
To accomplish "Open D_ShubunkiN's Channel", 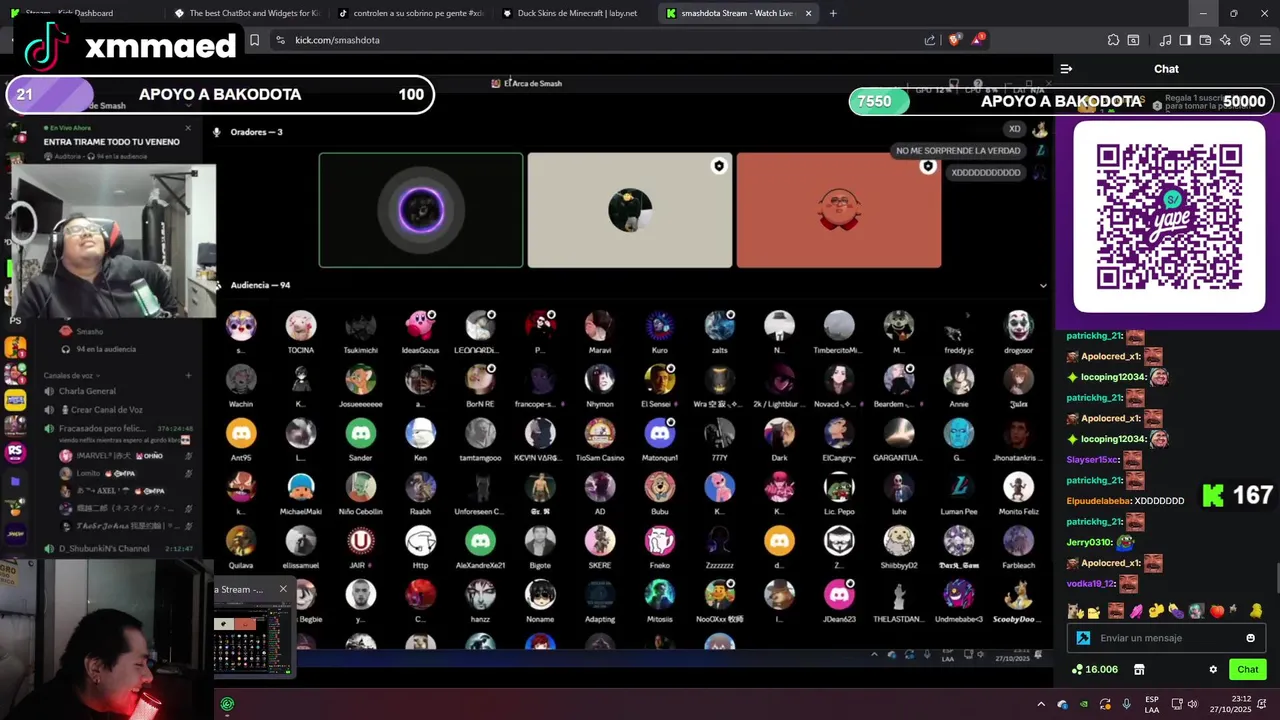I will tap(118, 549).
